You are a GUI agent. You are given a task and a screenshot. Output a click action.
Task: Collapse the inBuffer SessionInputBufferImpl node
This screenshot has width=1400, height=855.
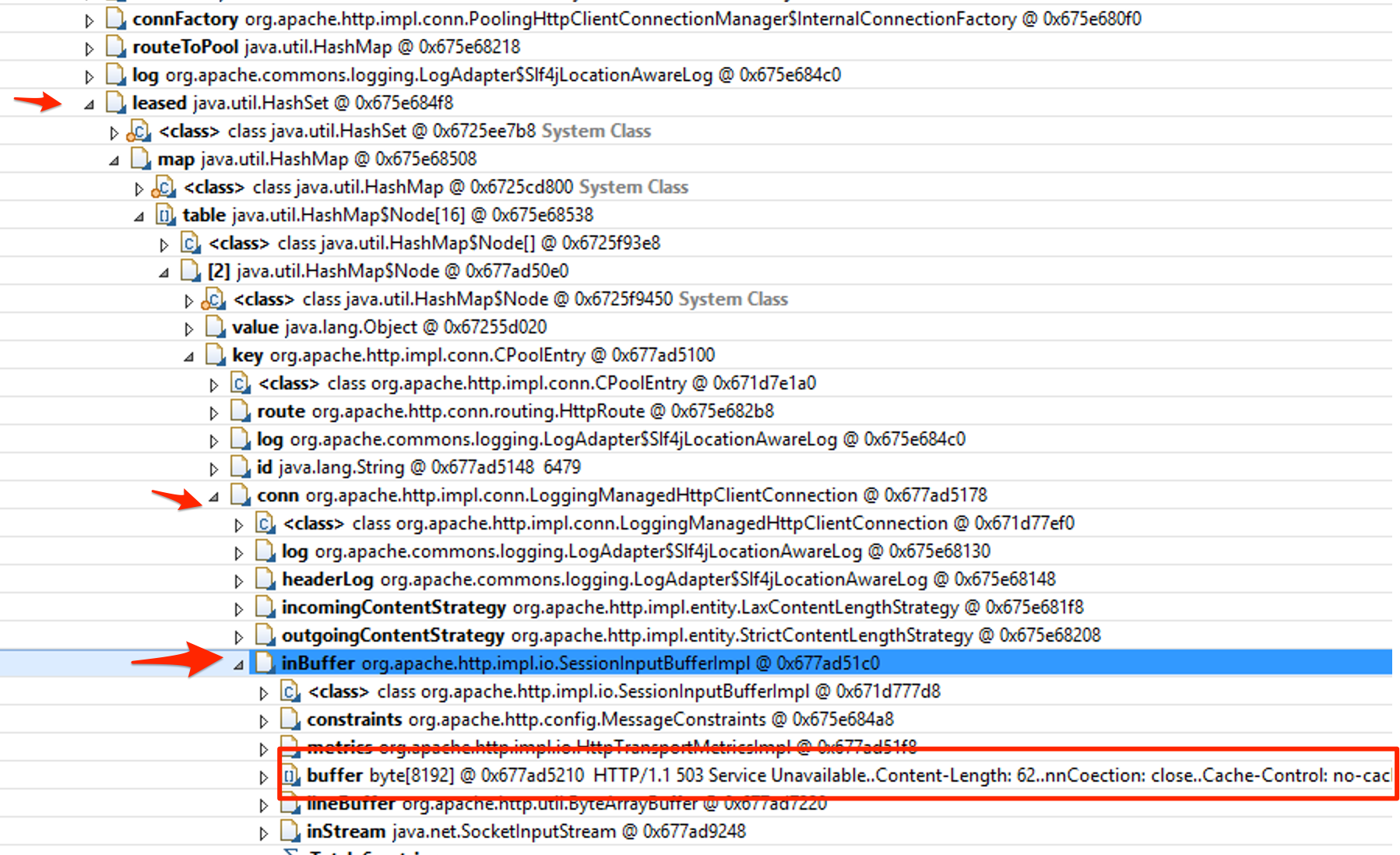(x=238, y=664)
